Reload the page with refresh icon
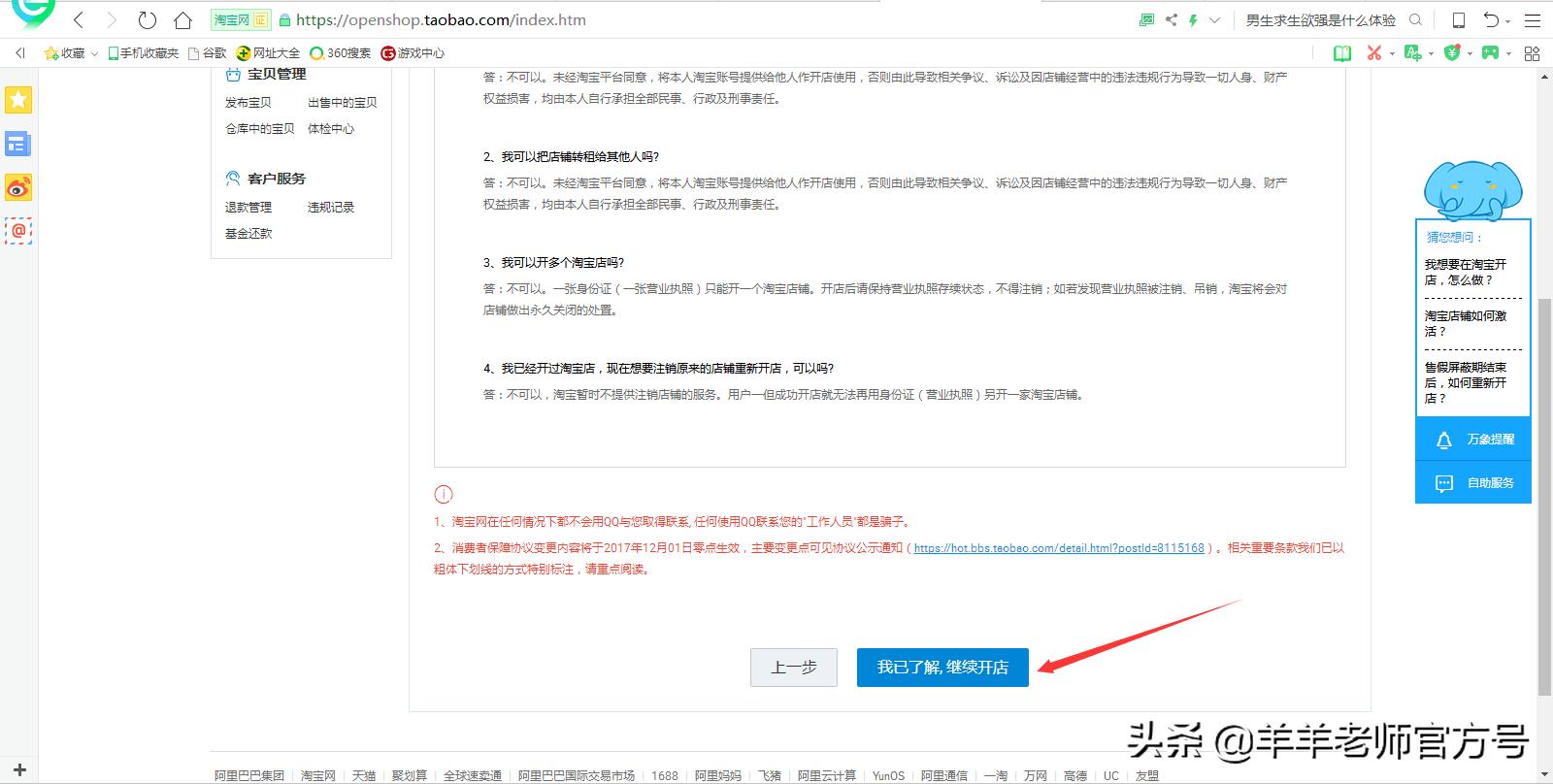1553x784 pixels. pyautogui.click(x=147, y=19)
